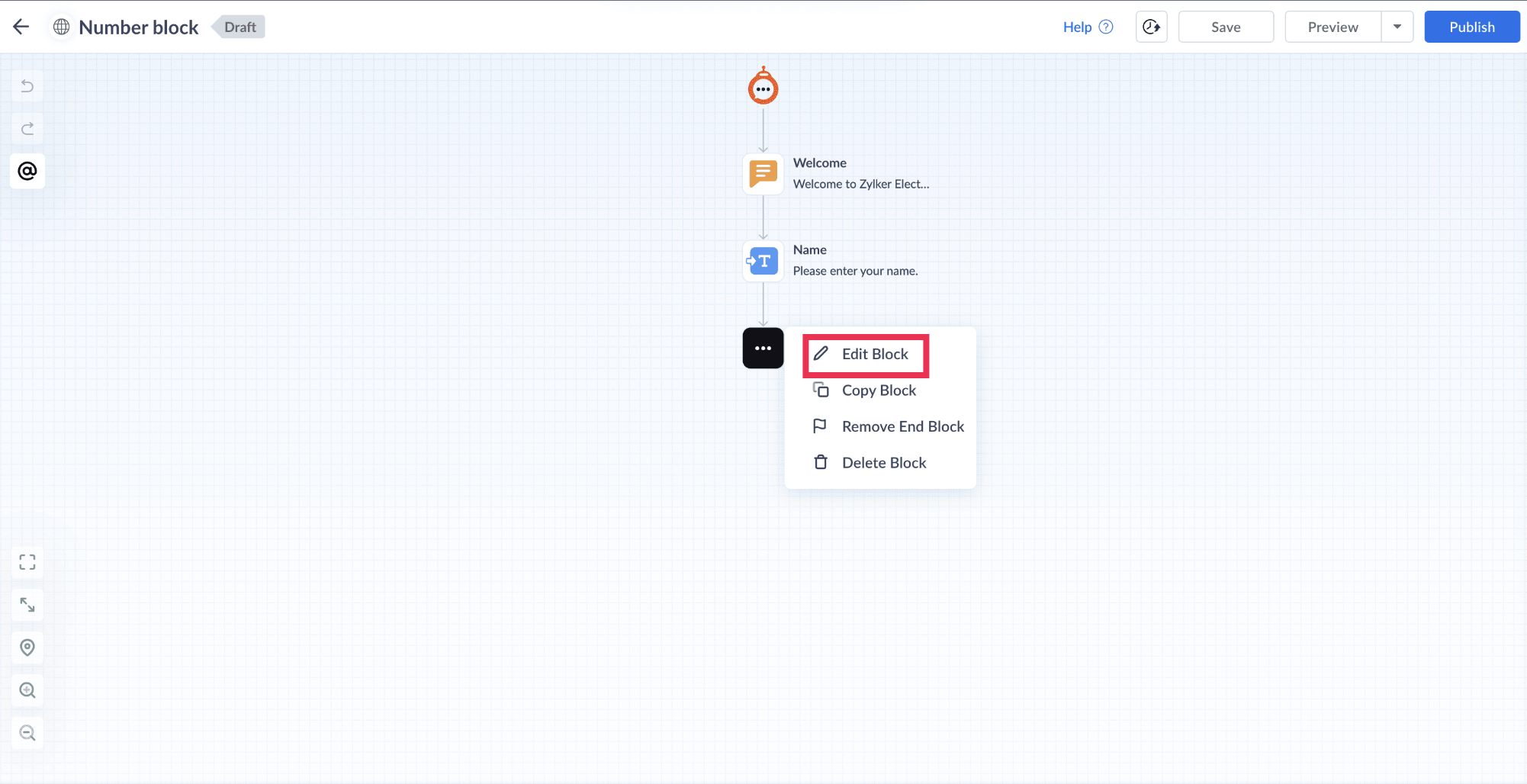Click the back arrow icon
Screen dimensions: 1527x784
[21, 27]
